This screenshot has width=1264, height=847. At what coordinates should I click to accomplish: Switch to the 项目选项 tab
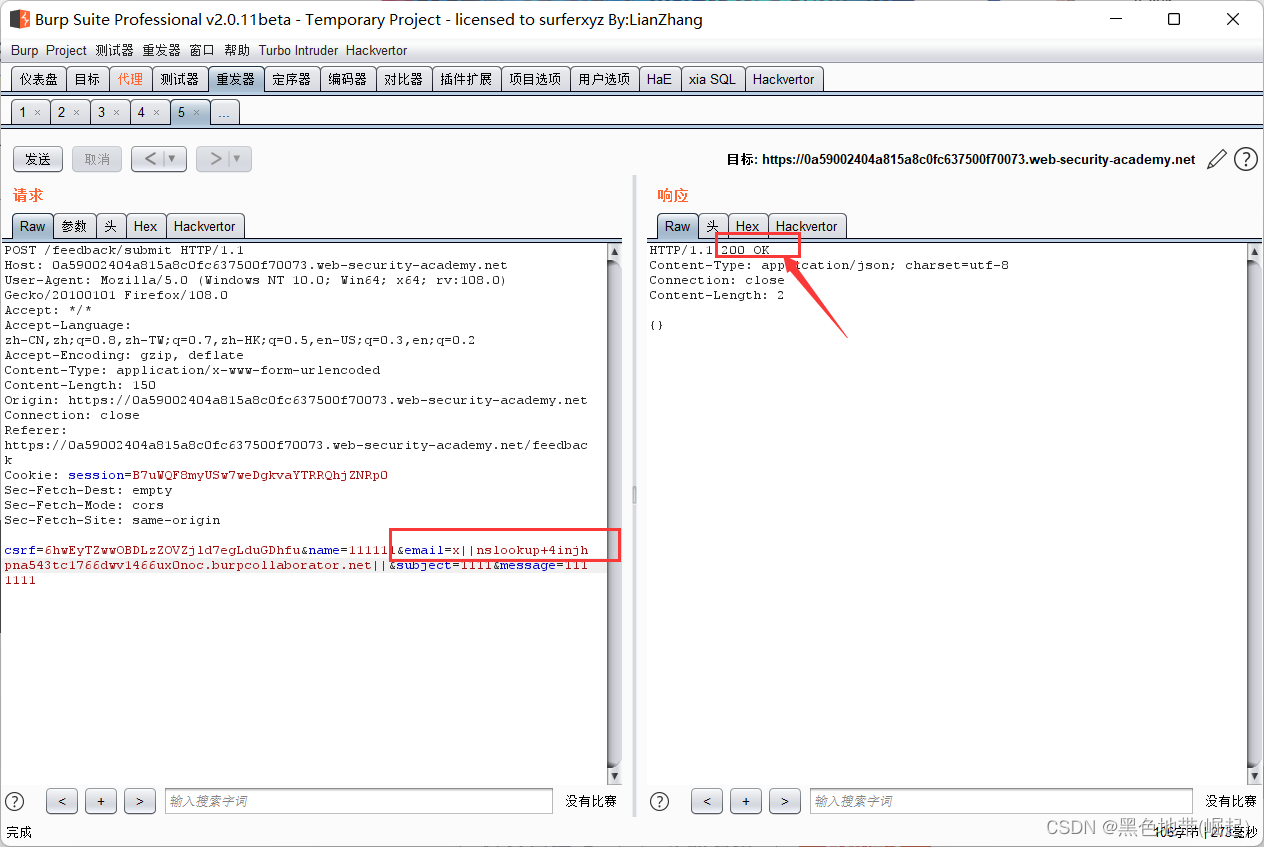535,79
